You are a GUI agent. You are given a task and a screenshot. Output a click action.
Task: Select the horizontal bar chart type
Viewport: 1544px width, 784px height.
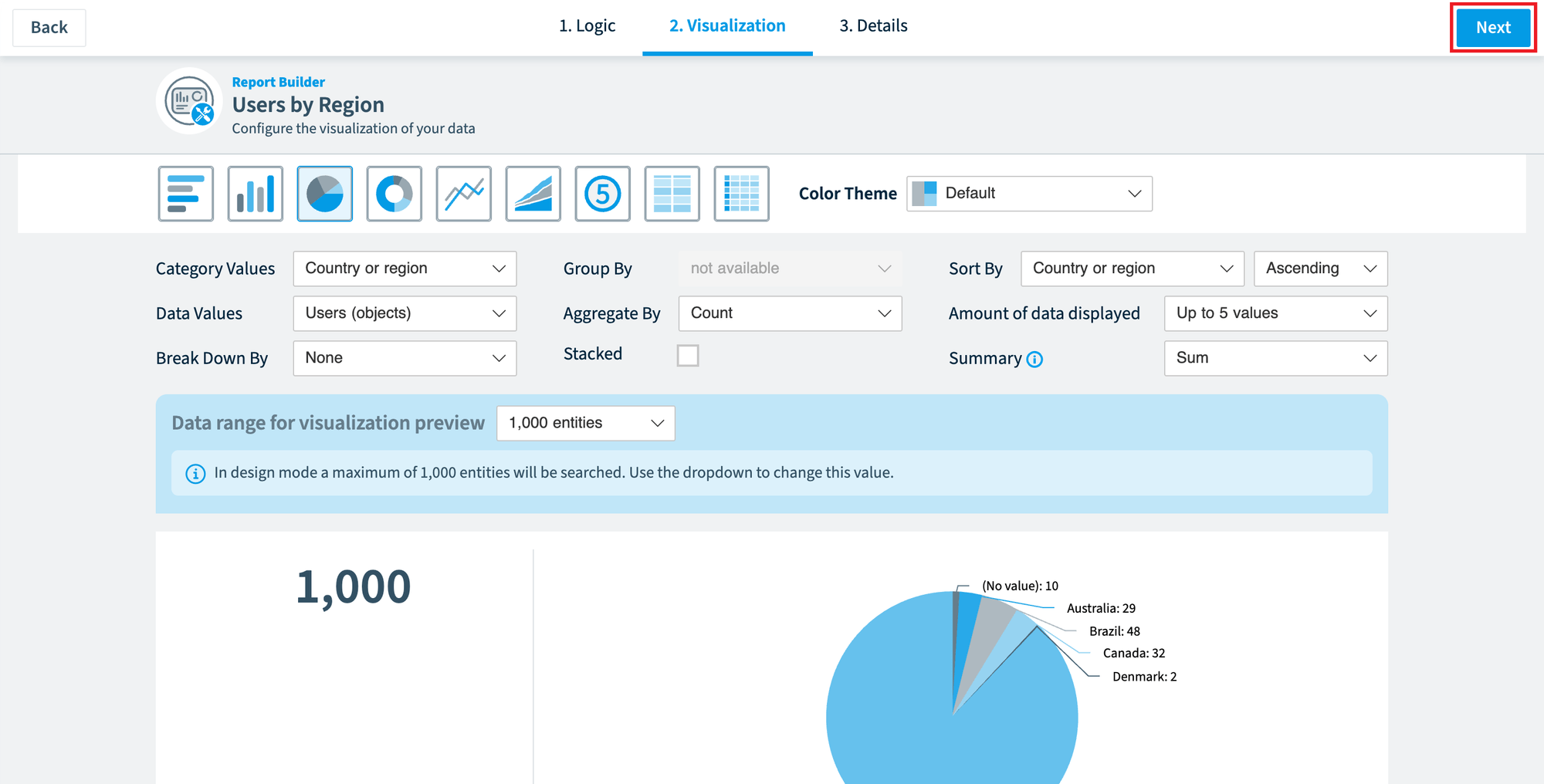(x=186, y=194)
